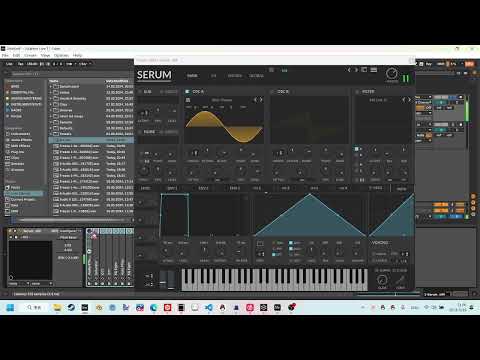Toggle BPM sync checkbox in LFO
The width and height of the screenshot is (480, 360).
click(x=291, y=243)
